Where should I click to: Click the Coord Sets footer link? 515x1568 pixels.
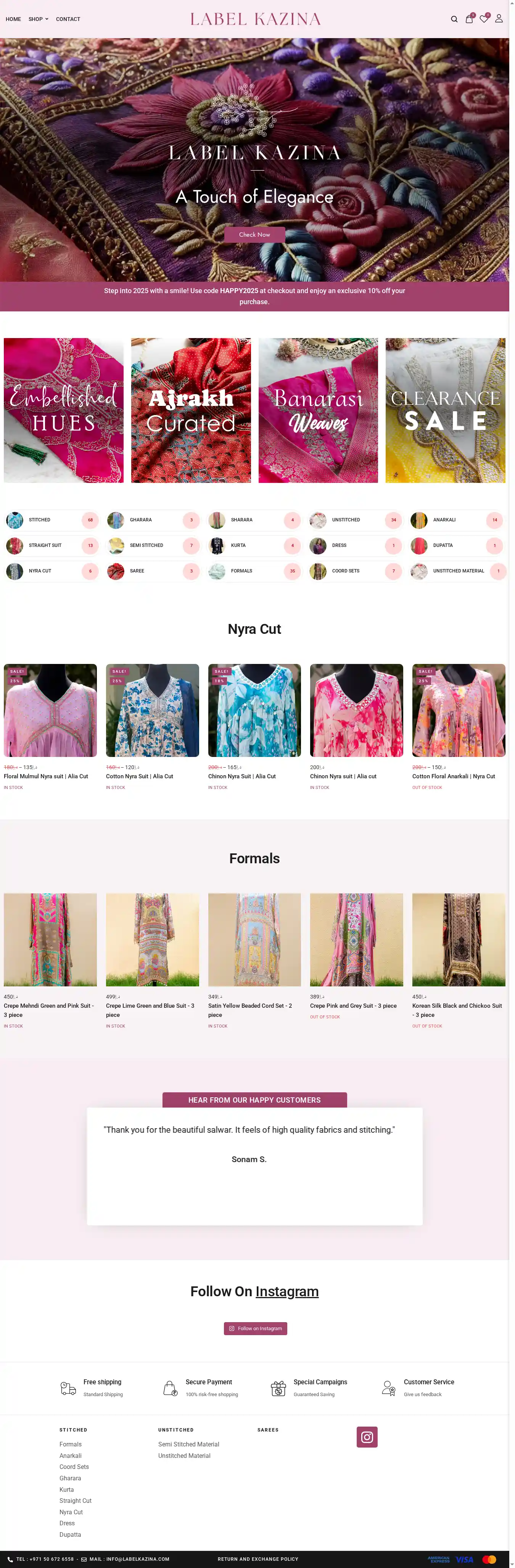pos(74,1467)
